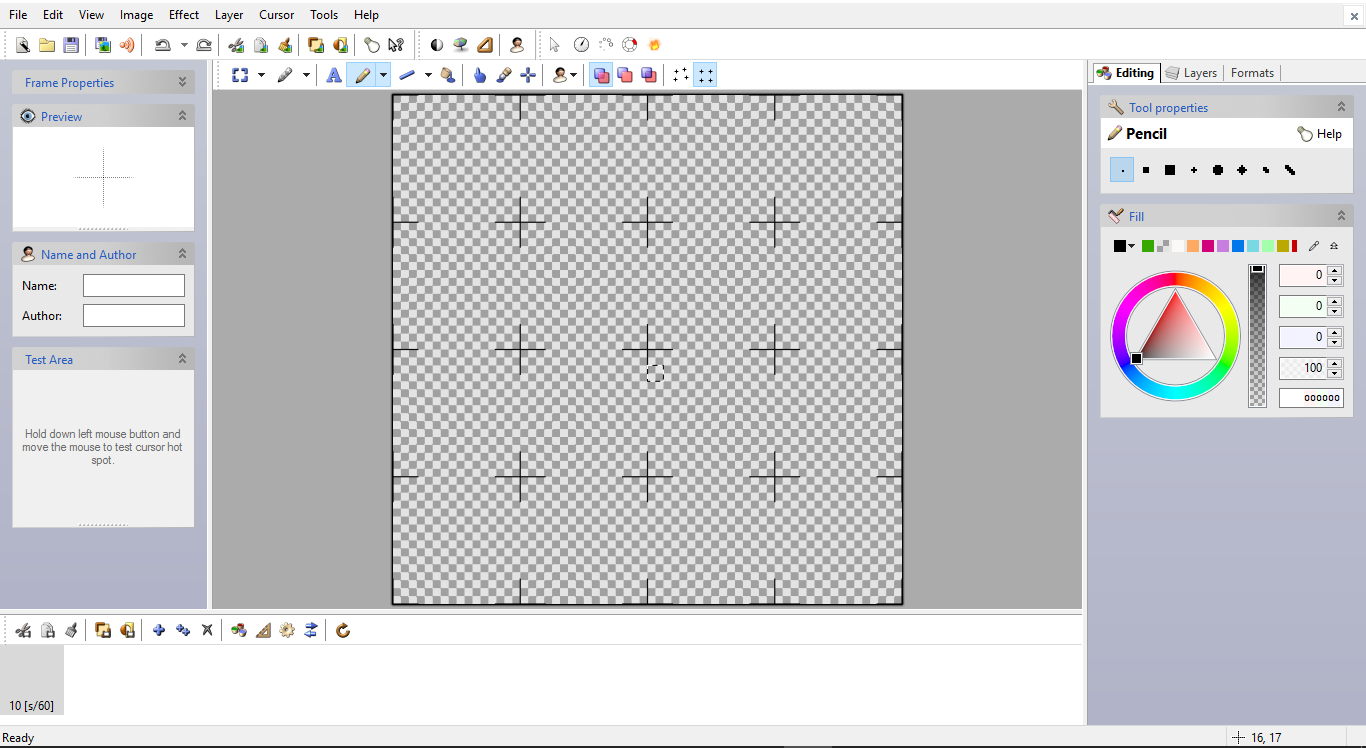Click the arrow cursor icon in top toolbar
The image size is (1366, 748).
point(555,45)
